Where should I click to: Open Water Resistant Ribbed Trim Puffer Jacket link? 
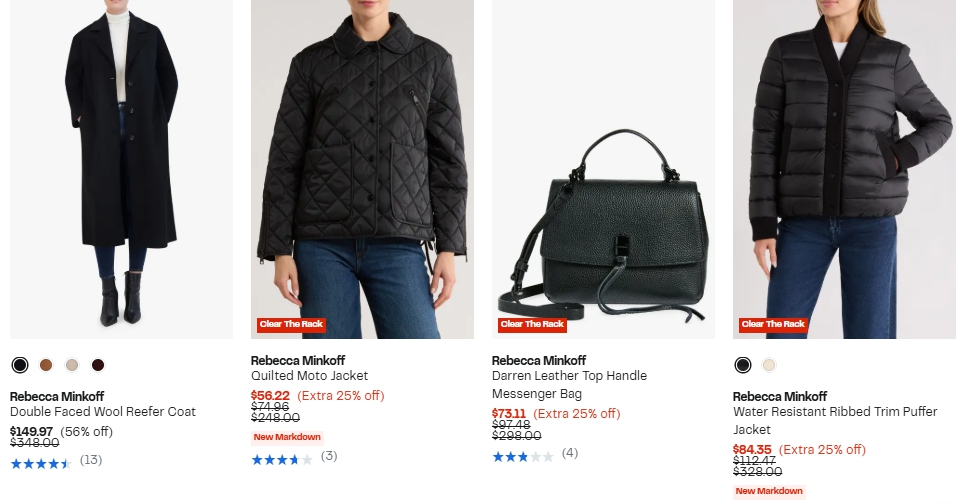tap(835, 420)
